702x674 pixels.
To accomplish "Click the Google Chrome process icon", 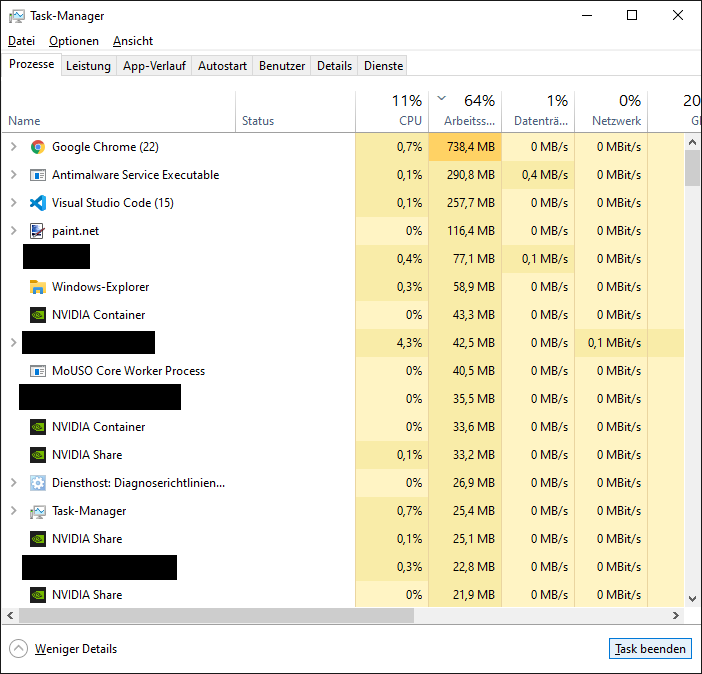I will [x=38, y=147].
